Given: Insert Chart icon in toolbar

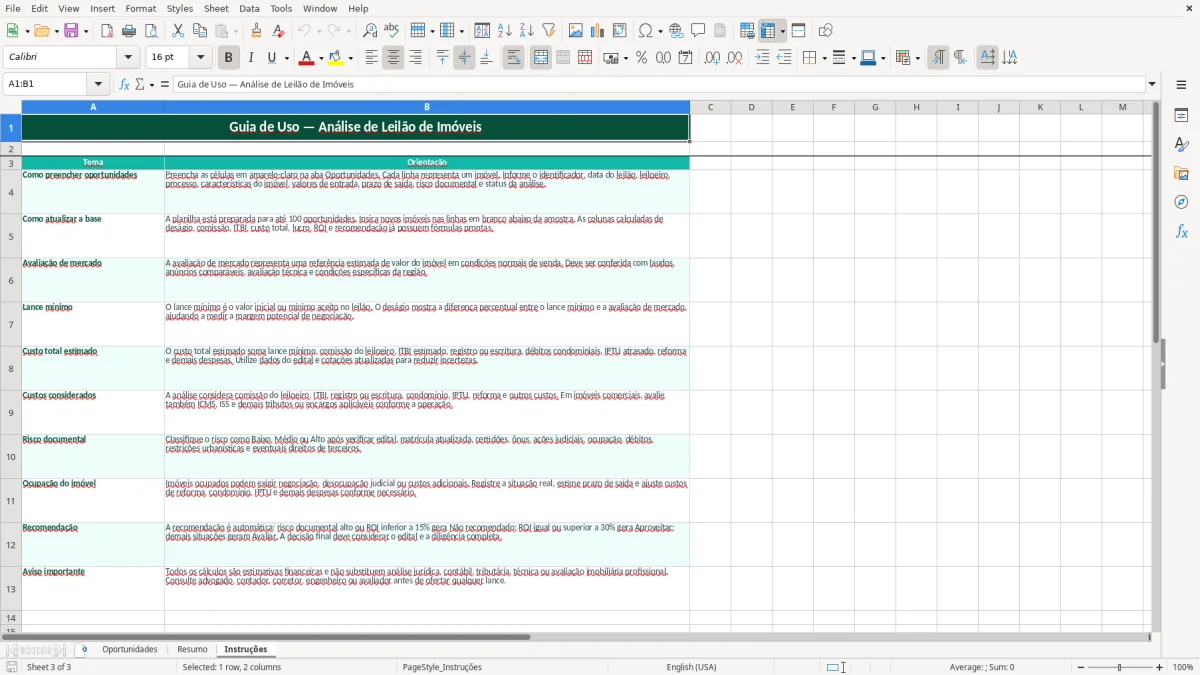Looking at the screenshot, I should pos(598,31).
